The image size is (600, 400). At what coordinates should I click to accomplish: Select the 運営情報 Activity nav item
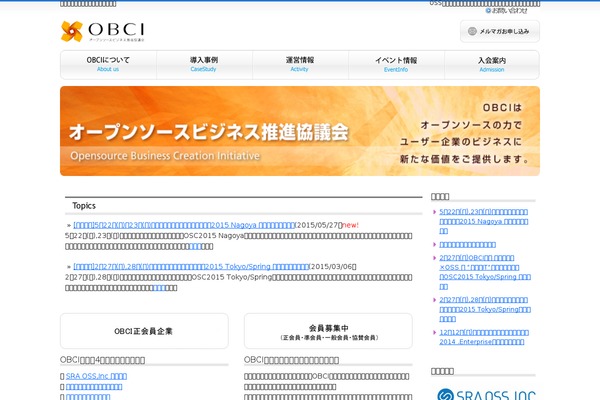tap(300, 64)
